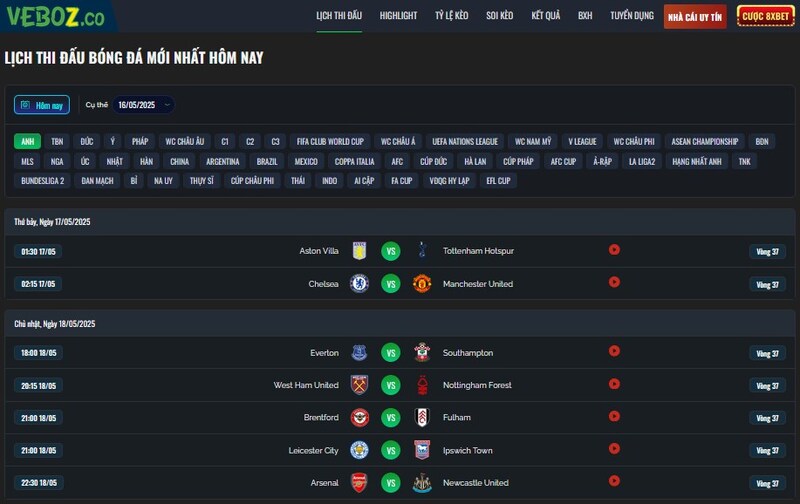The width and height of the screenshot is (800, 504).
Task: Play live stream for Brentford match
Action: click(x=614, y=416)
